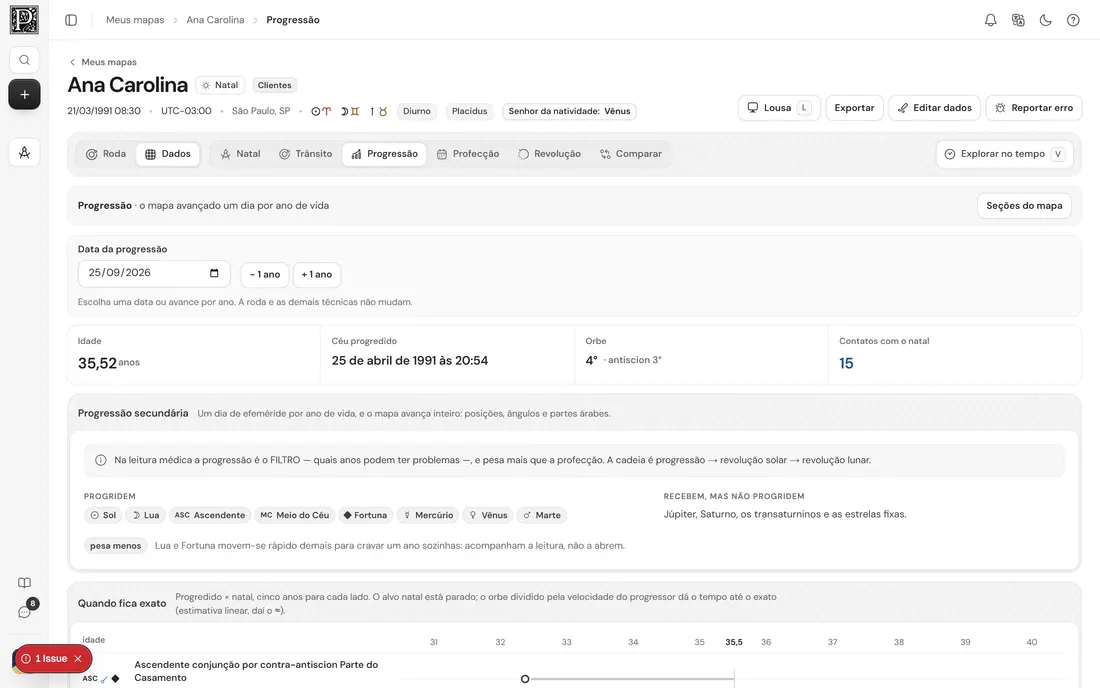Click the app logo in the sidebar

pos(24,20)
